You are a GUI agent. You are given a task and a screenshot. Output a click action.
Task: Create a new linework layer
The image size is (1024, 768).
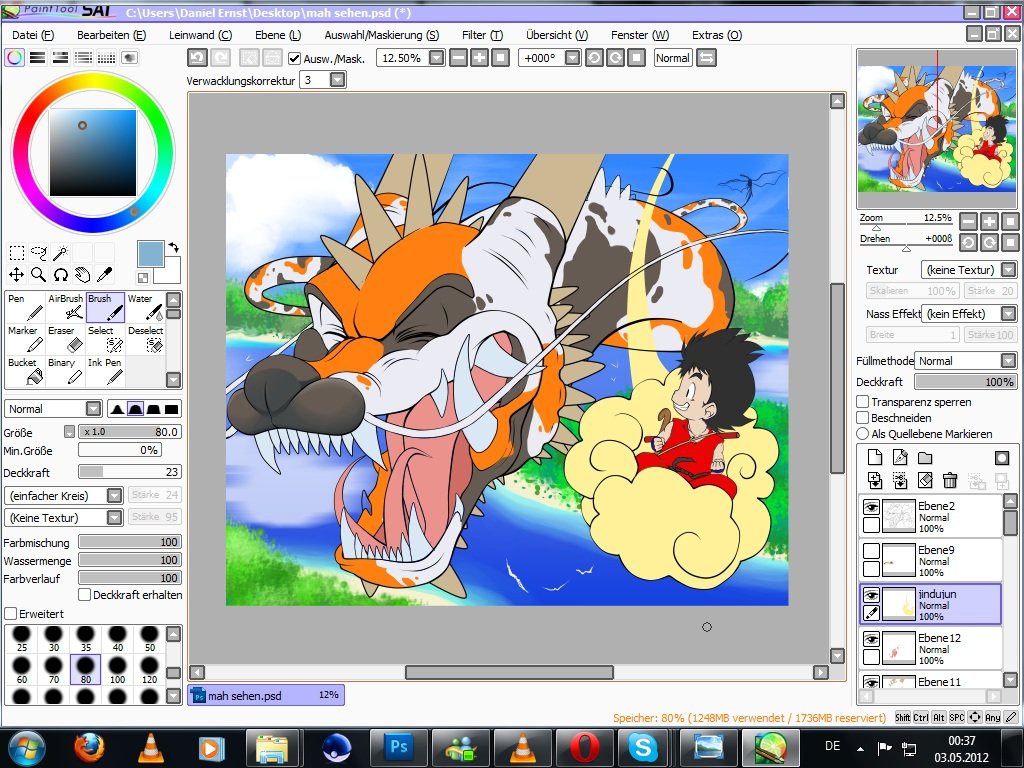pyautogui.click(x=900, y=457)
